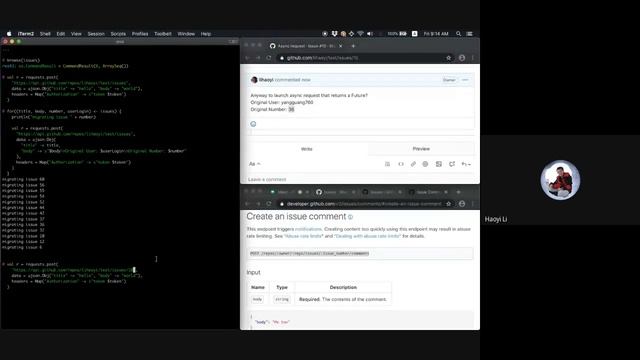This screenshot has width=640, height=360.
Task: Click the Owner badge on comment
Action: pos(449,80)
